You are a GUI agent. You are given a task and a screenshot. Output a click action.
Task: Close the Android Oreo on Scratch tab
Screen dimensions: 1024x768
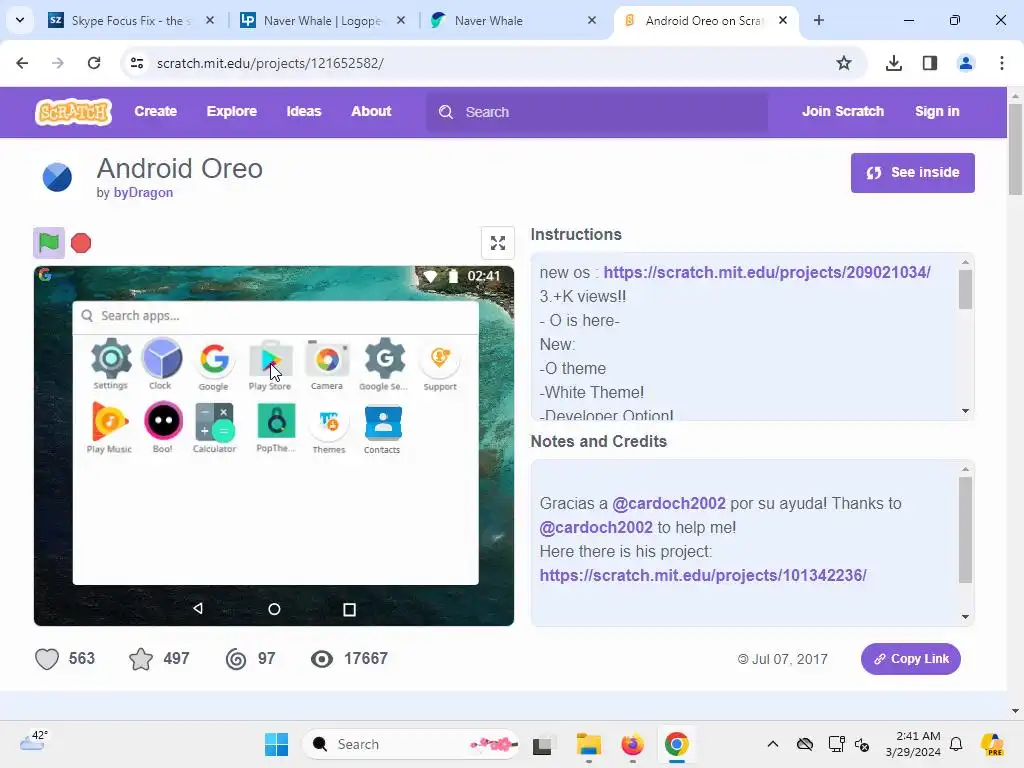point(782,21)
